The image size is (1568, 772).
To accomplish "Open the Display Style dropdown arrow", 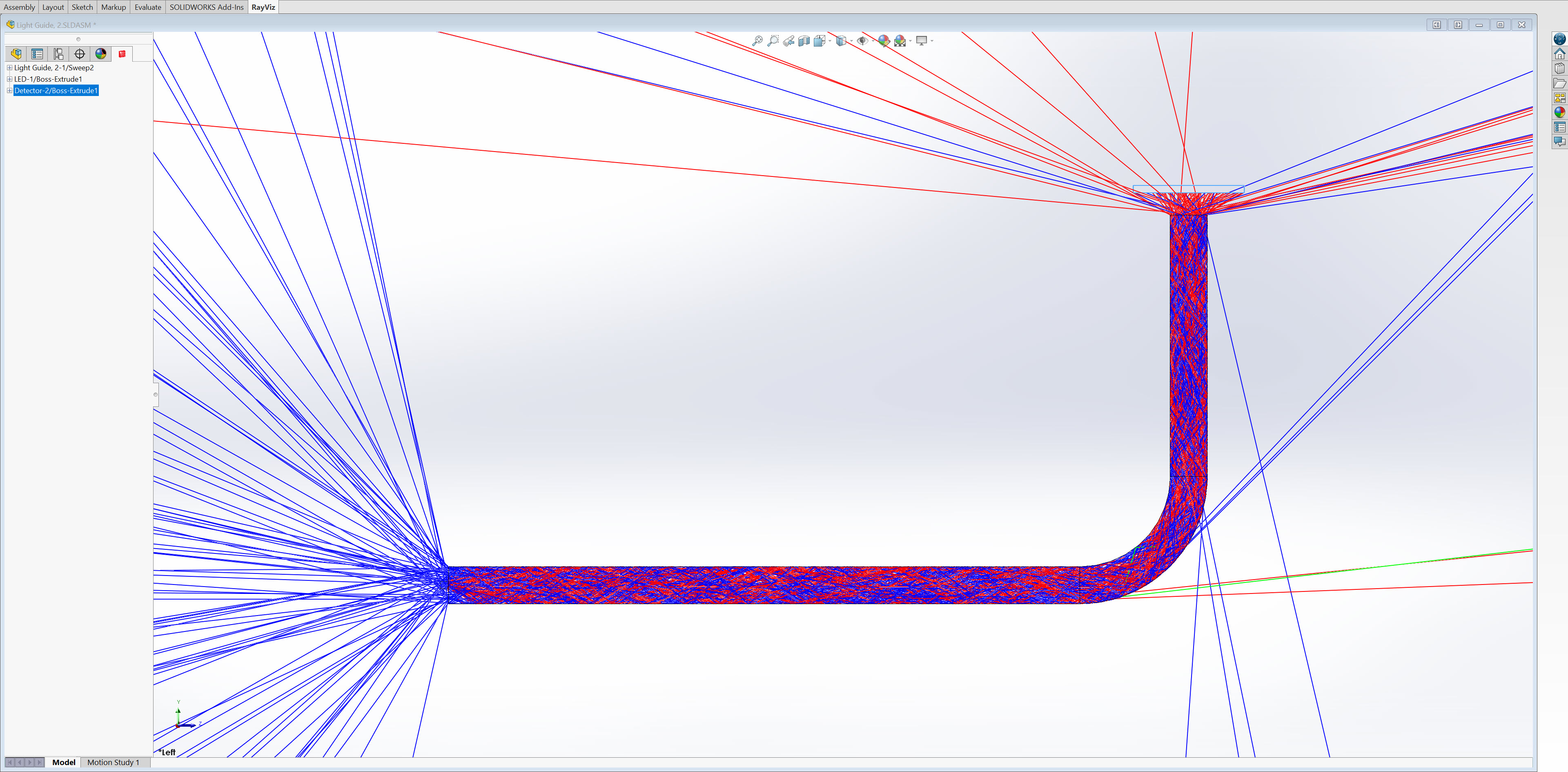I will click(851, 41).
